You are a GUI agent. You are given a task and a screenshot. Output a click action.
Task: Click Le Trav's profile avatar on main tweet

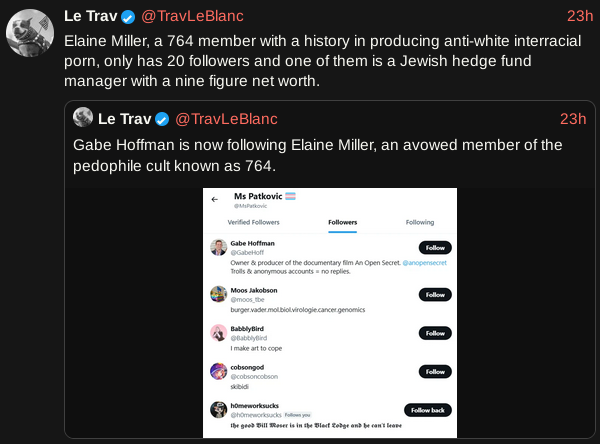pyautogui.click(x=30, y=35)
